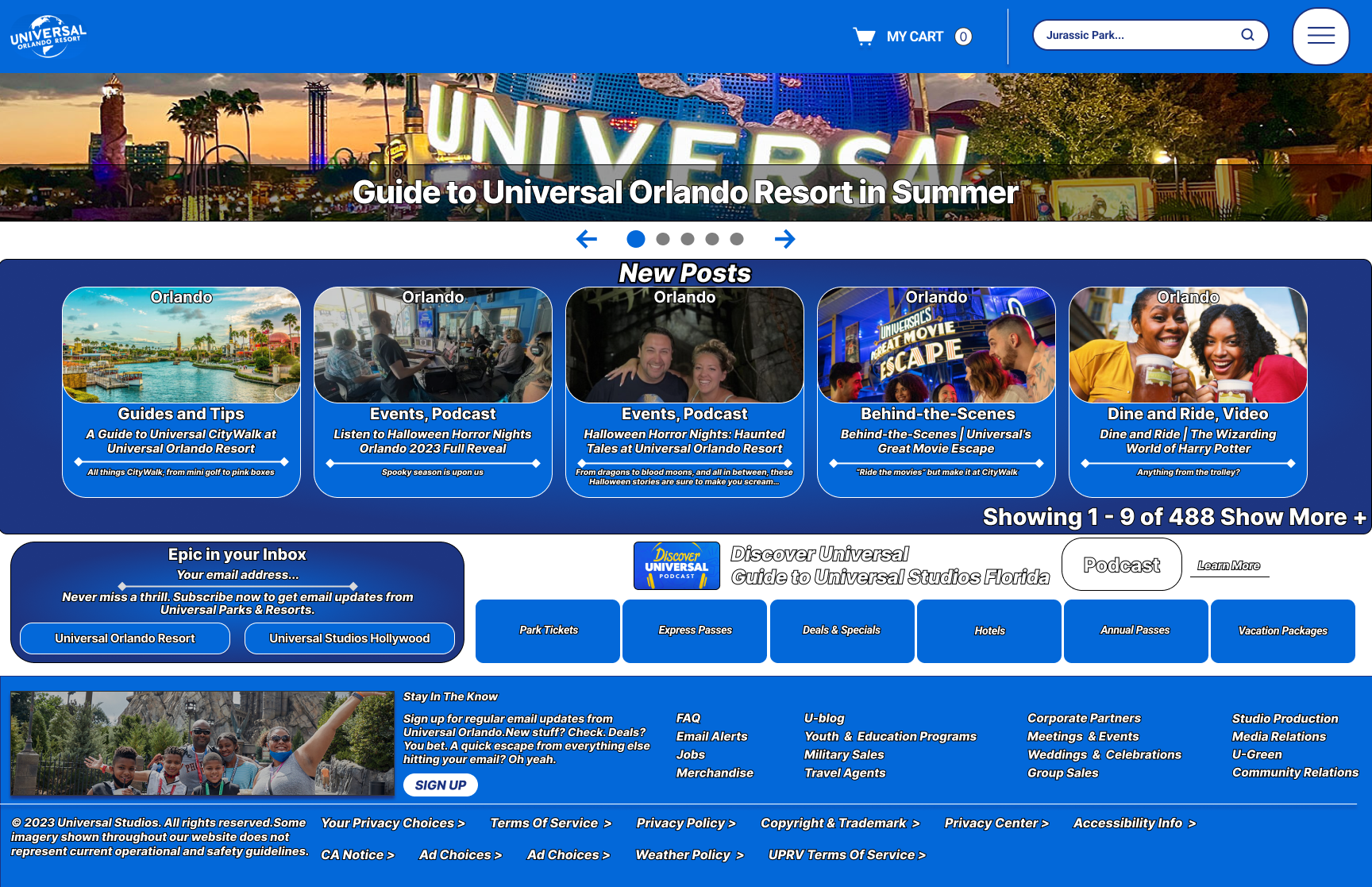Image resolution: width=1372 pixels, height=887 pixels.
Task: Click the shopping cart icon
Action: pyautogui.click(x=864, y=37)
